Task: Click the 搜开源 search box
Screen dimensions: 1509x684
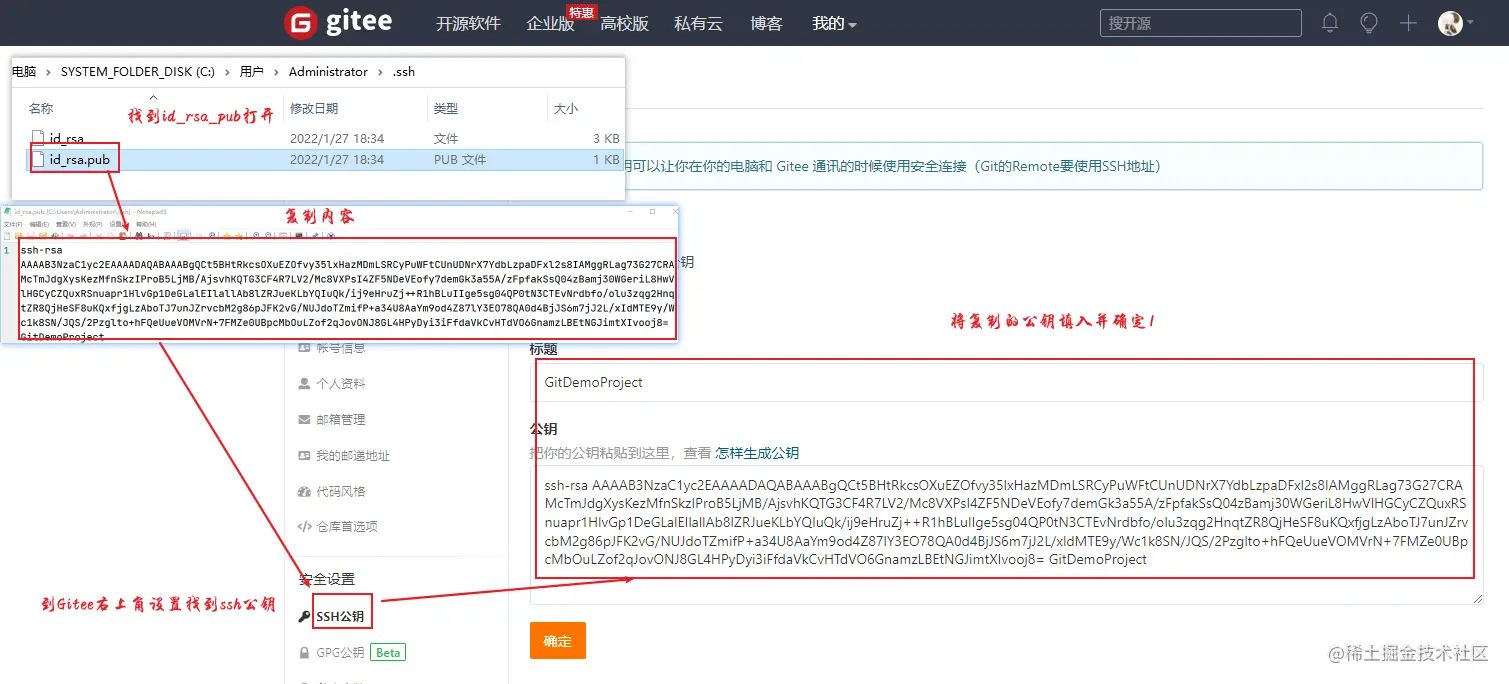Action: coord(1200,23)
